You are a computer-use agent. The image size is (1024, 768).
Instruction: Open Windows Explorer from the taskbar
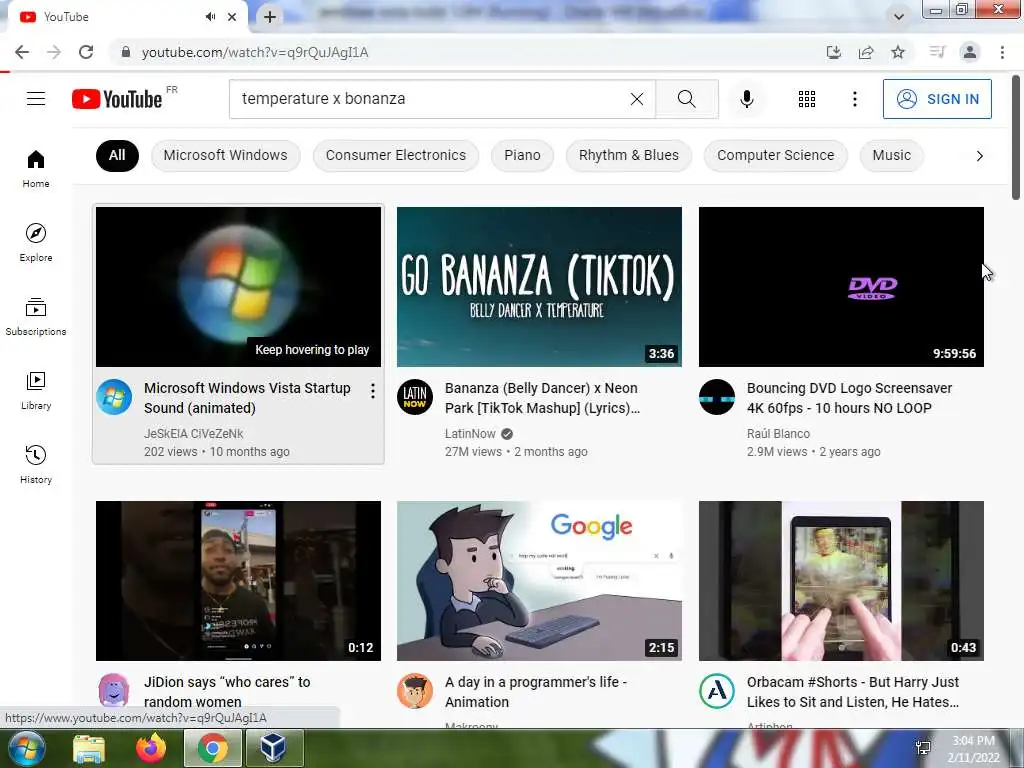88,748
